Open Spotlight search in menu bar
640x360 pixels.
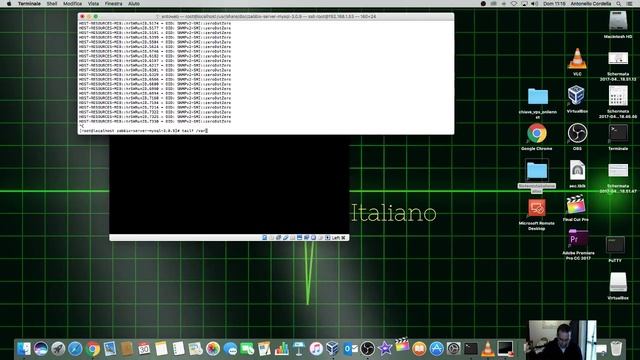[x=619, y=4]
